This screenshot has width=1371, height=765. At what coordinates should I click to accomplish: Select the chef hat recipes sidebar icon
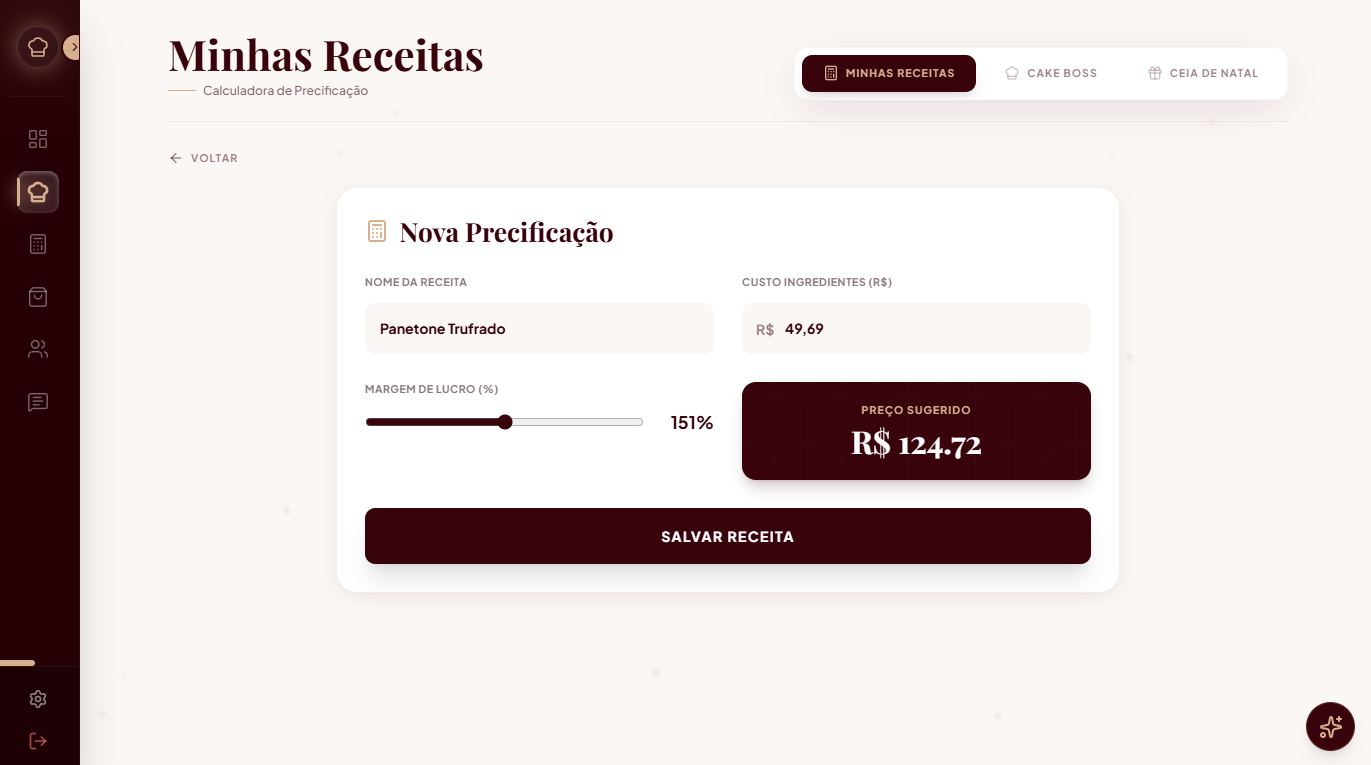38,192
